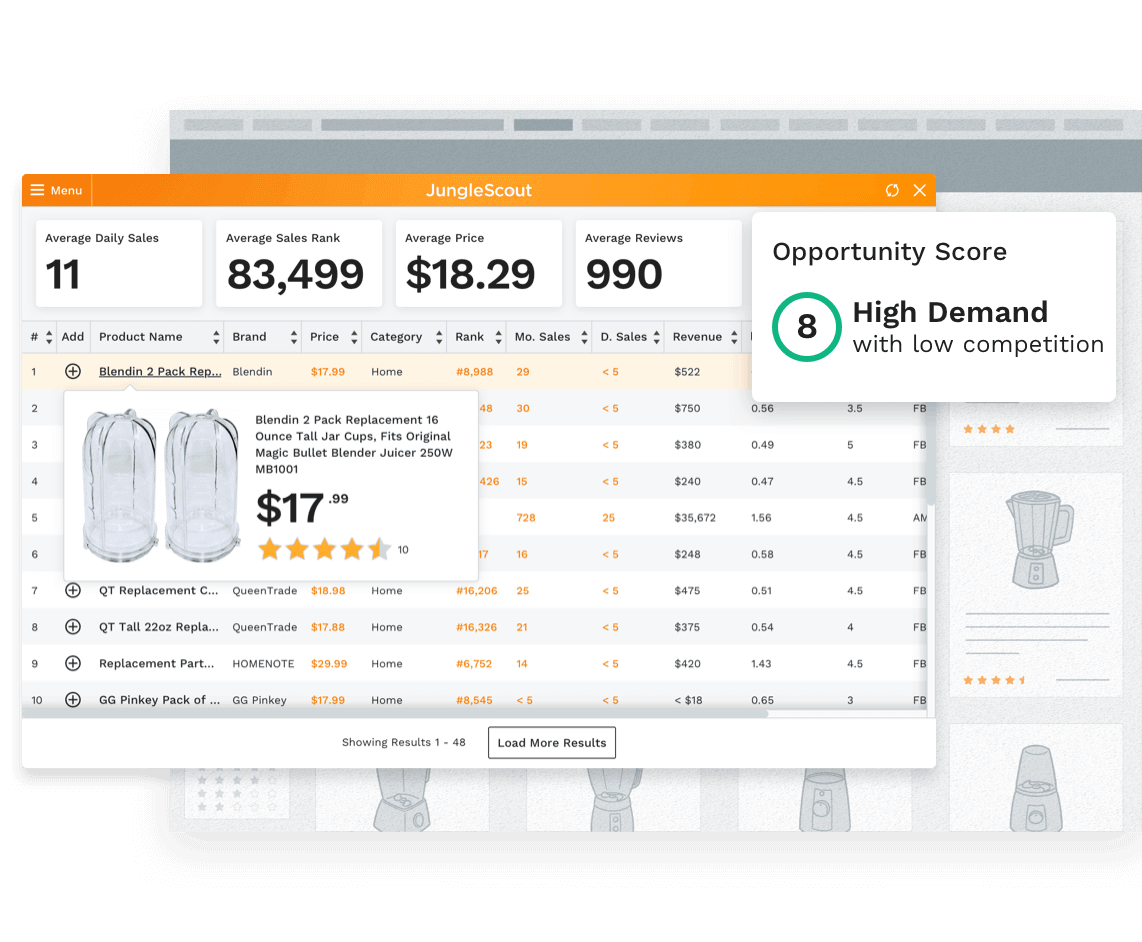Viewport: 1142px width, 942px height.
Task: Click the $17.88 price cell
Action: coord(328,627)
